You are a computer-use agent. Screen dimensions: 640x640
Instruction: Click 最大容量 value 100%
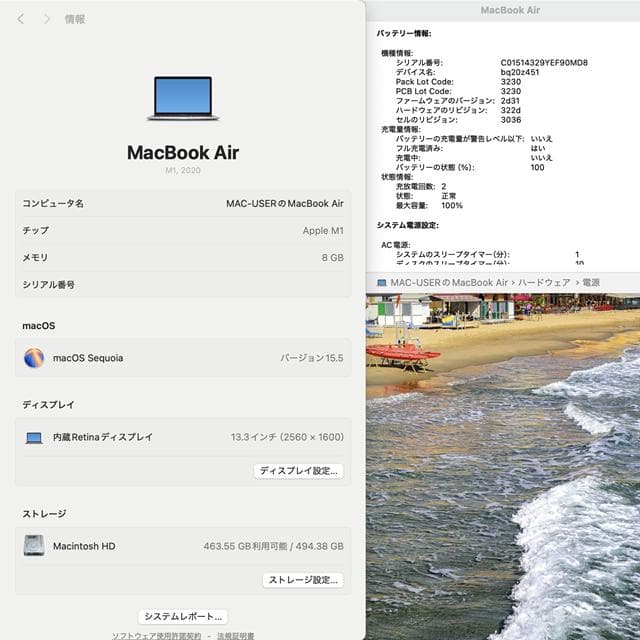coord(452,205)
